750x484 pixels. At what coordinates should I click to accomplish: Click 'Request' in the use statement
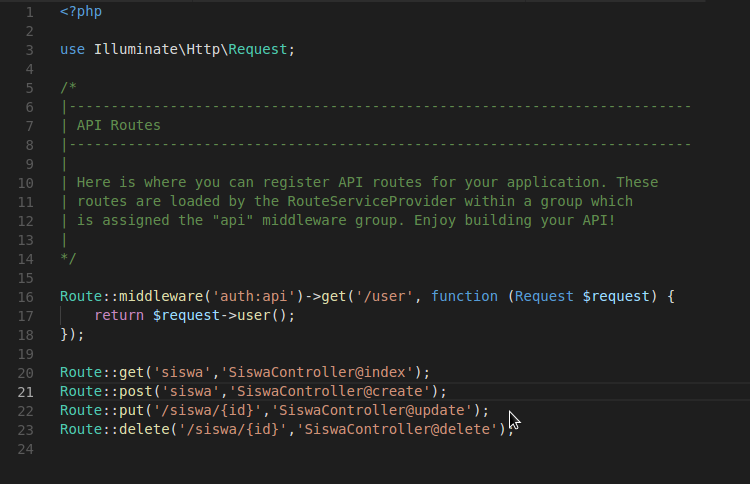click(x=257, y=49)
